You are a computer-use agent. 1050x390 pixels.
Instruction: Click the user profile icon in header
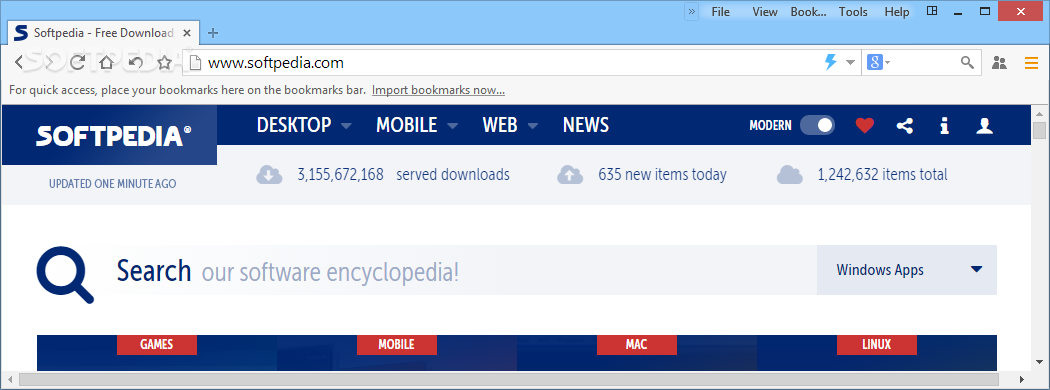point(984,125)
